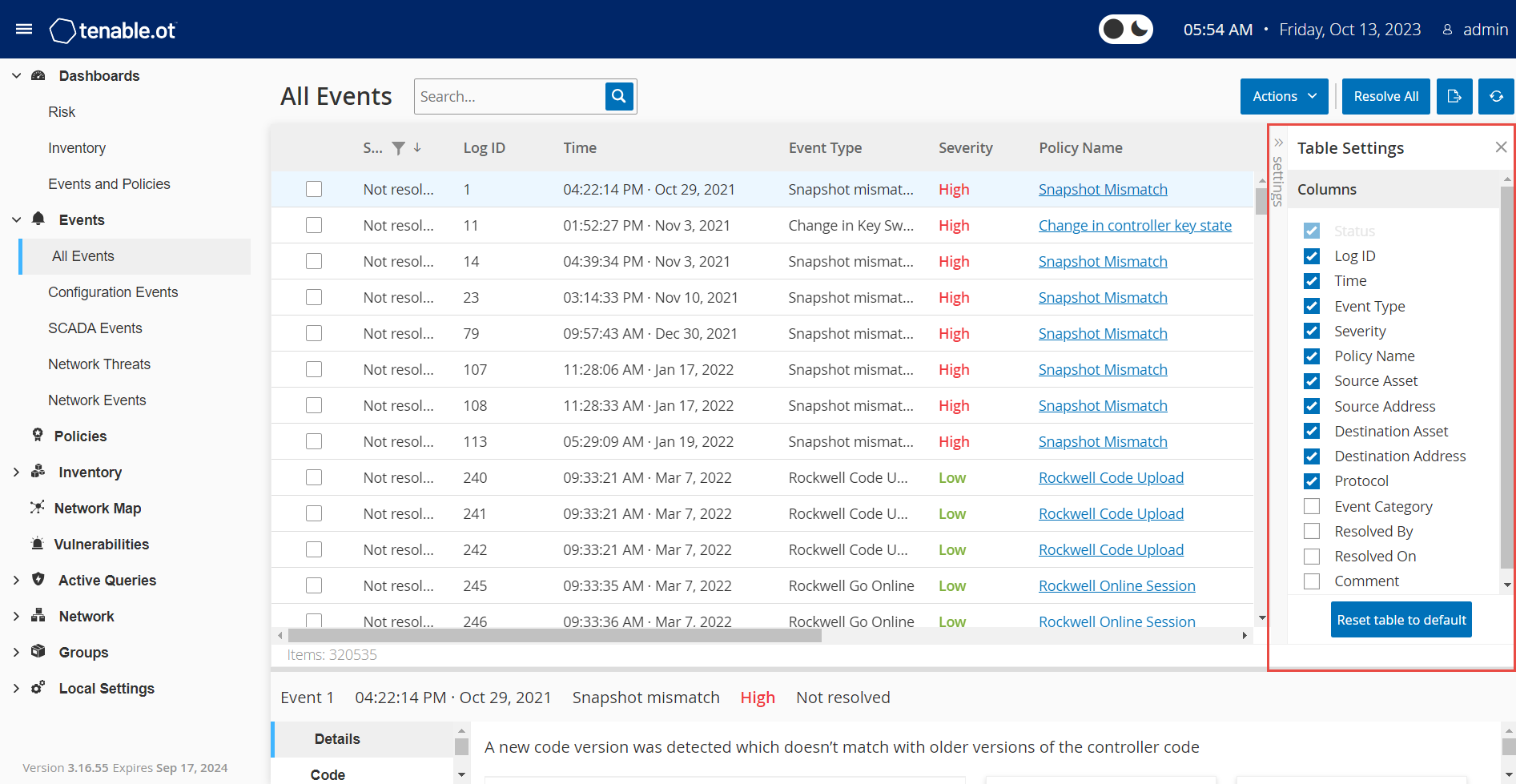
Task: Toggle the dark mode switch
Action: [x=1125, y=30]
